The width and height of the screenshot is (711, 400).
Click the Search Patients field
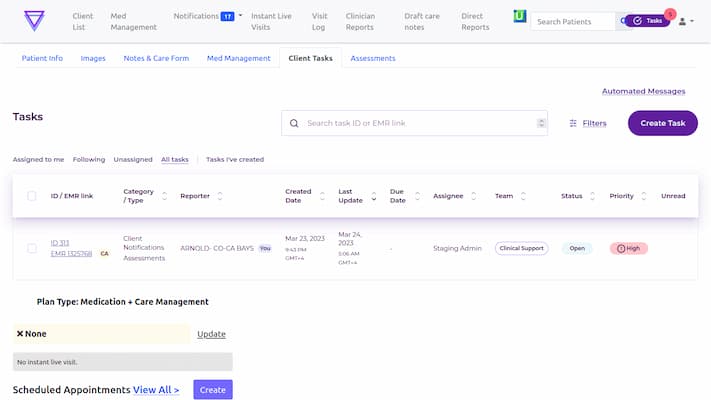coord(573,21)
